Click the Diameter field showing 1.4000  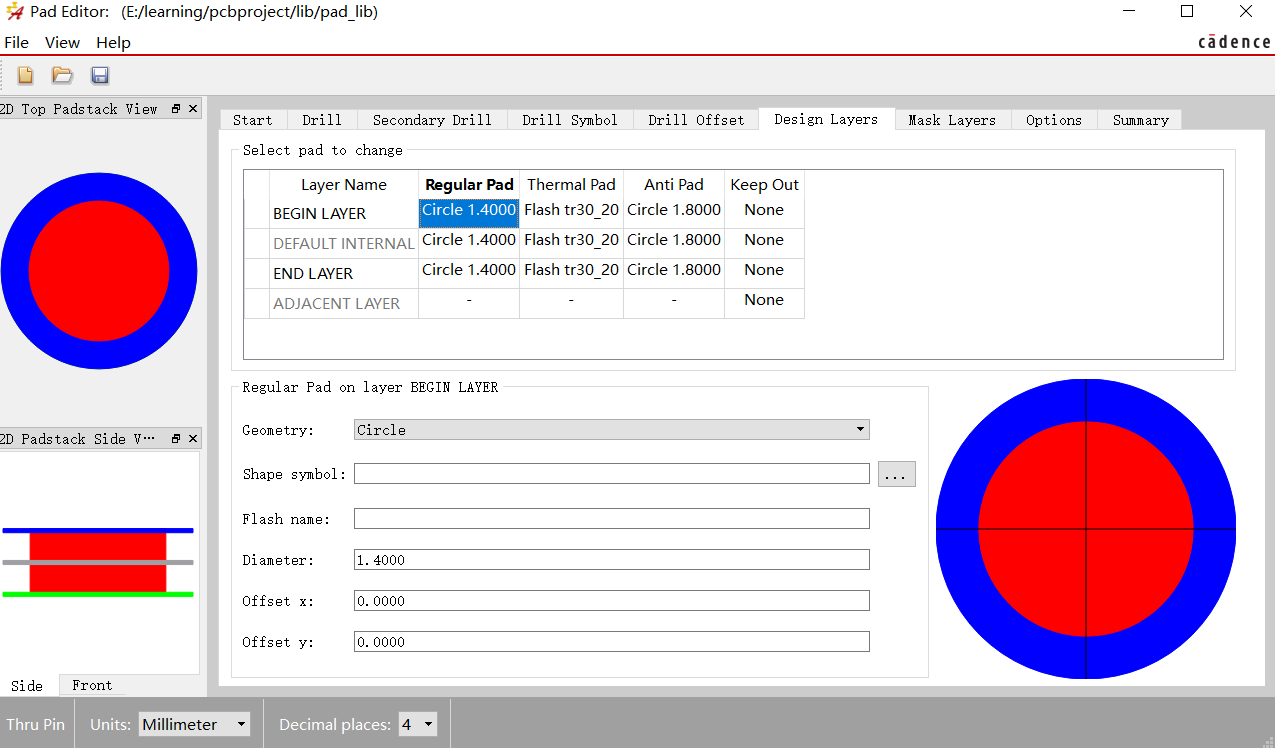[612, 560]
